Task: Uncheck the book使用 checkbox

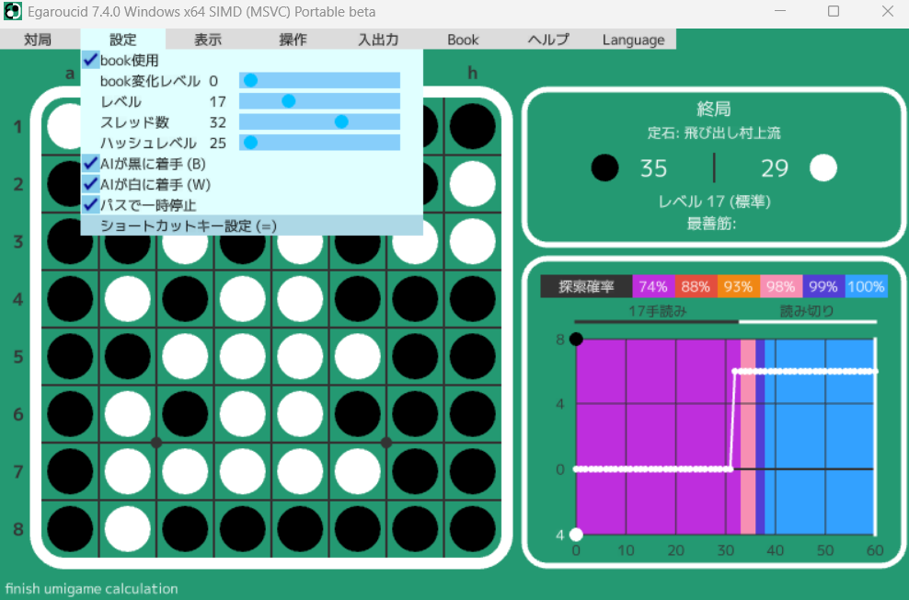Action: click(90, 60)
